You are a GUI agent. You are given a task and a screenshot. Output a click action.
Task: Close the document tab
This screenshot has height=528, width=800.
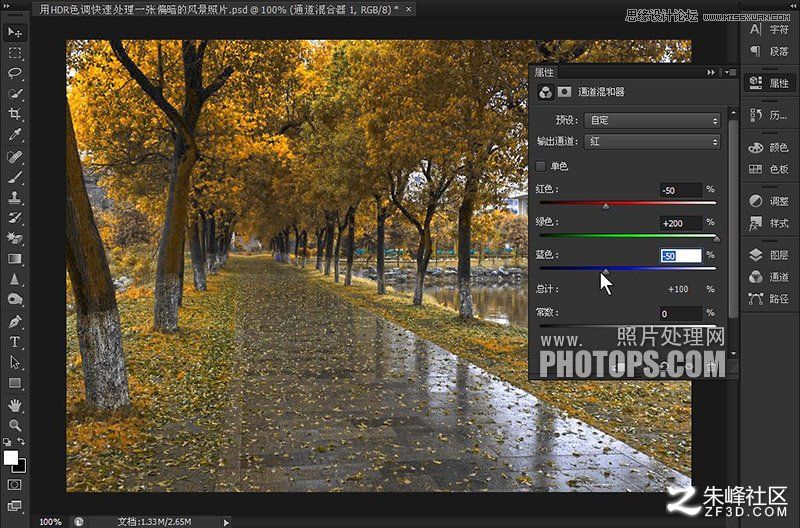pos(408,10)
